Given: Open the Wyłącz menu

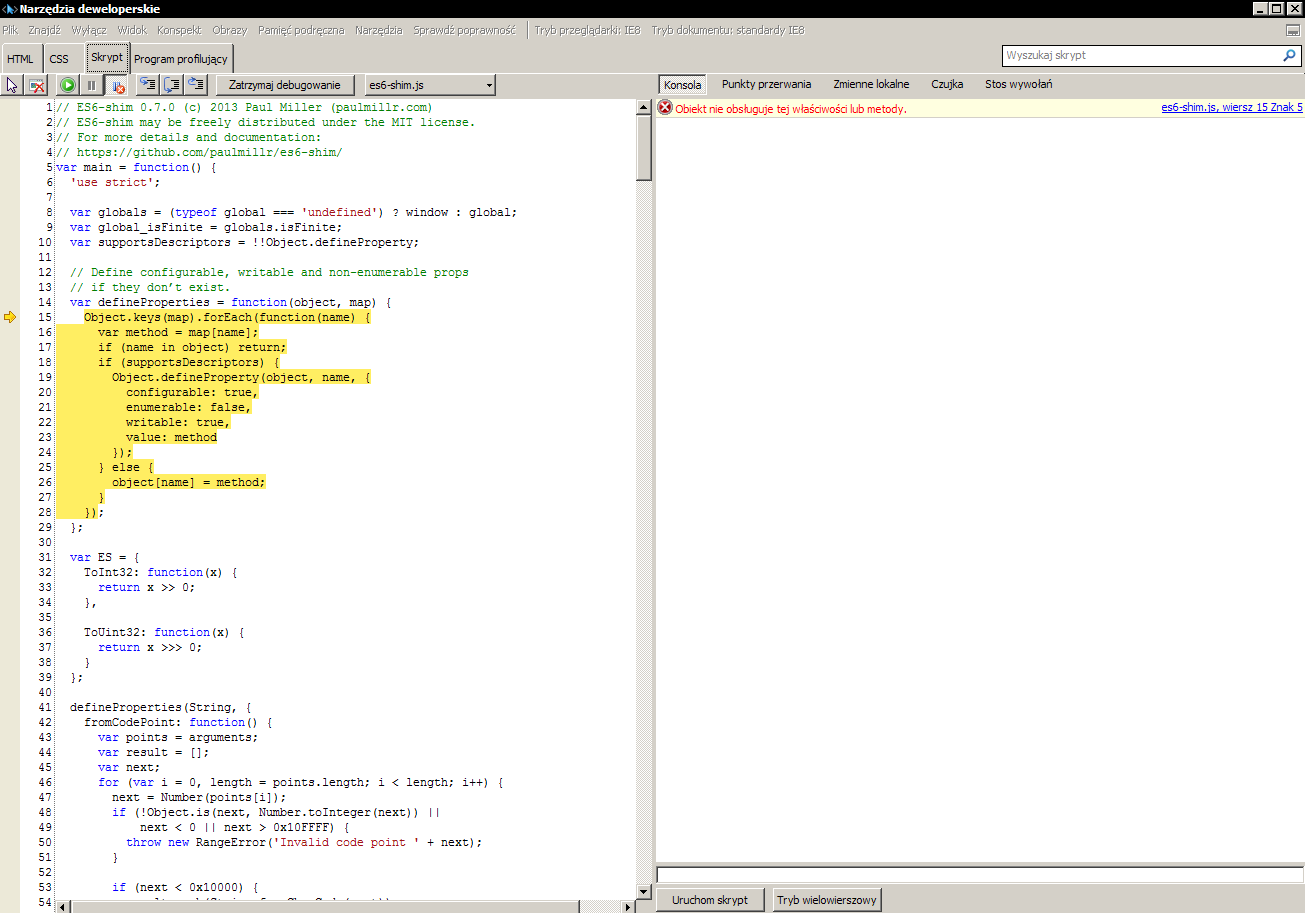Looking at the screenshot, I should click(89, 30).
